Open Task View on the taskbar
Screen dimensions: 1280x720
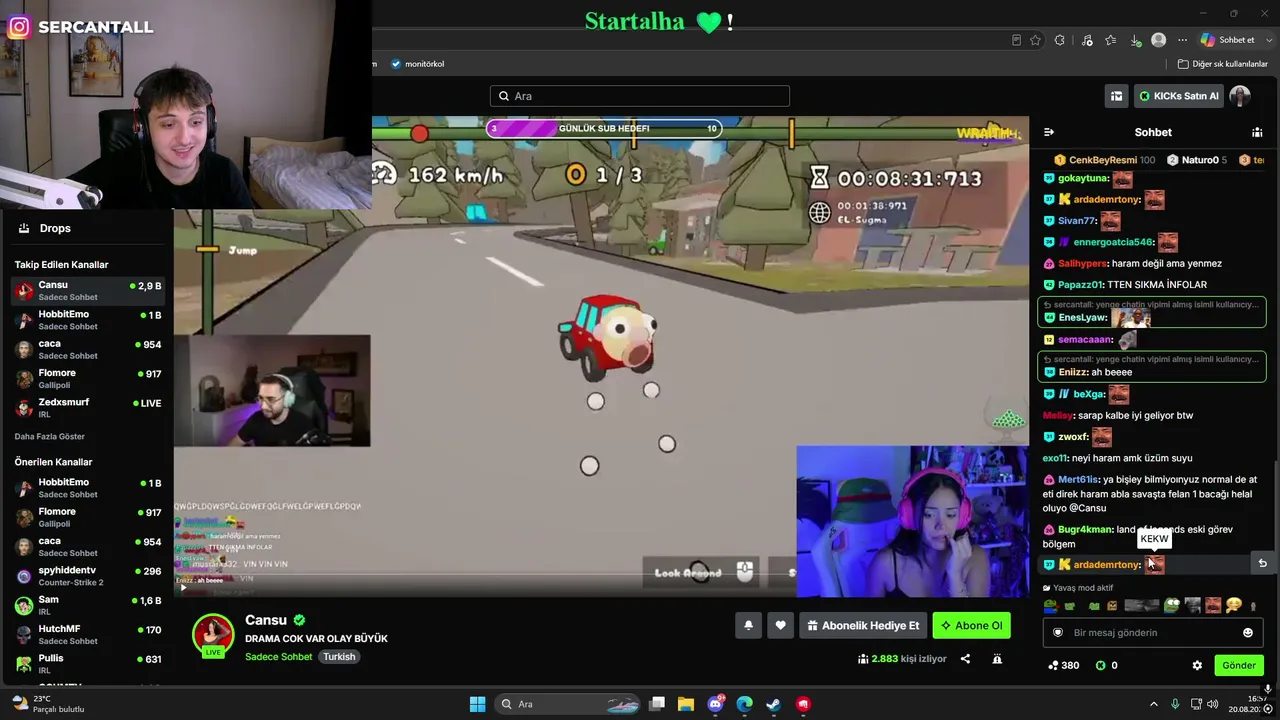pos(657,704)
